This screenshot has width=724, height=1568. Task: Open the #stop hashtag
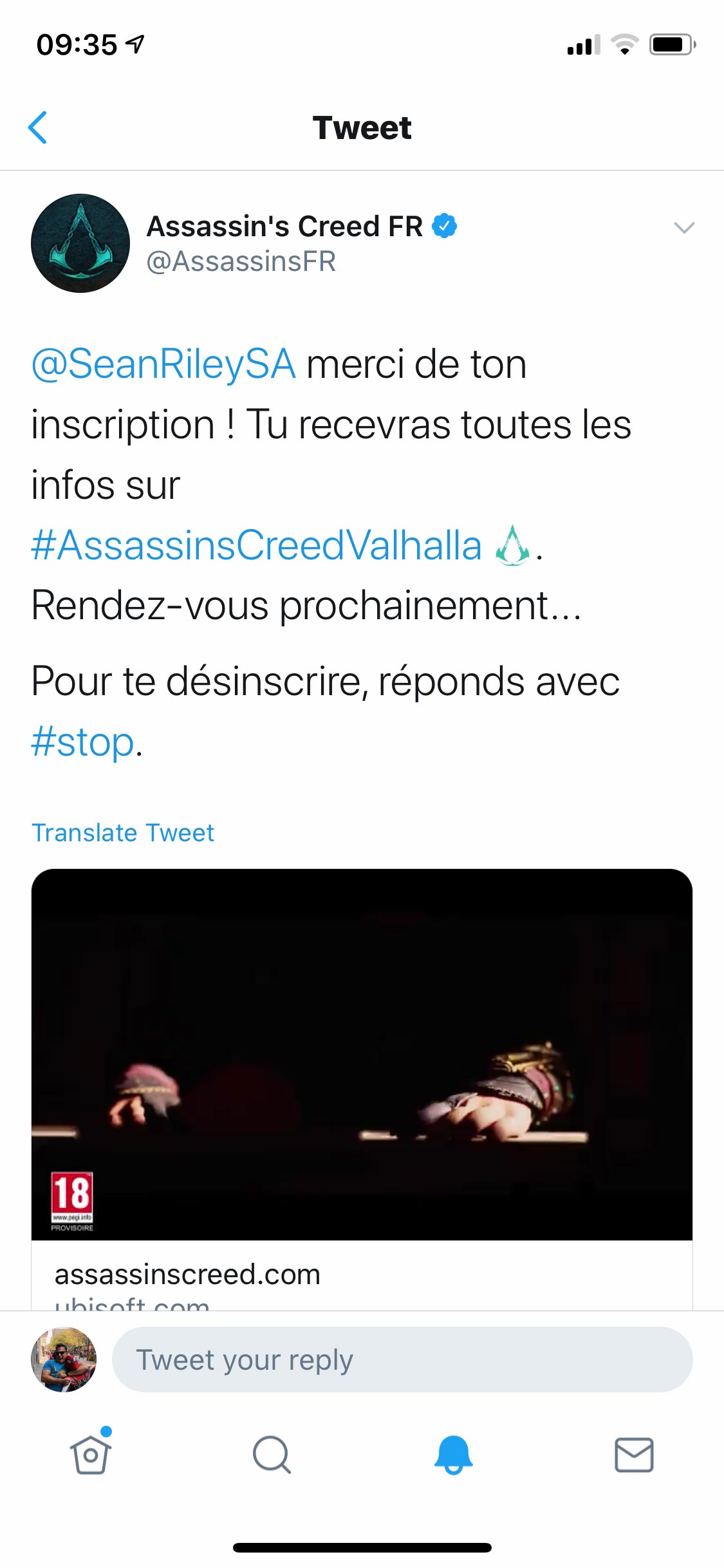click(82, 742)
